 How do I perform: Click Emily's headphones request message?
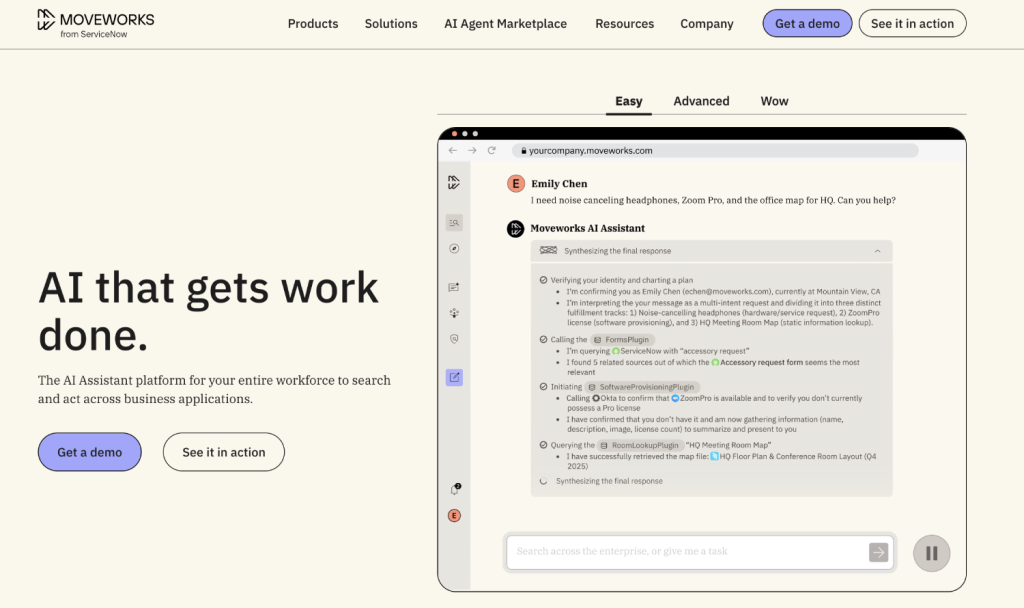point(713,200)
